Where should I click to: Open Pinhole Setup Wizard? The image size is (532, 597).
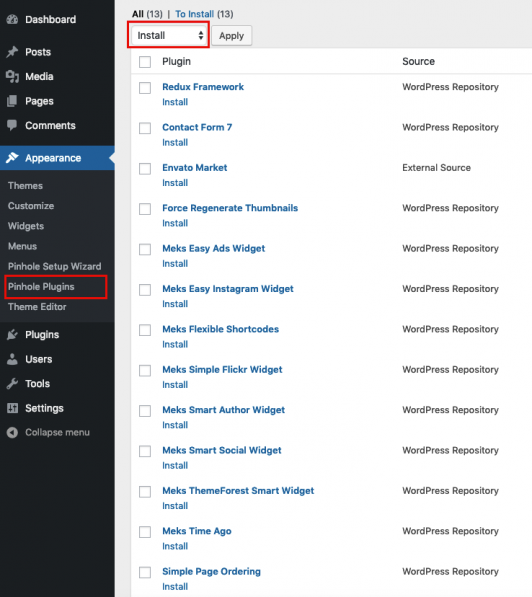(54, 266)
